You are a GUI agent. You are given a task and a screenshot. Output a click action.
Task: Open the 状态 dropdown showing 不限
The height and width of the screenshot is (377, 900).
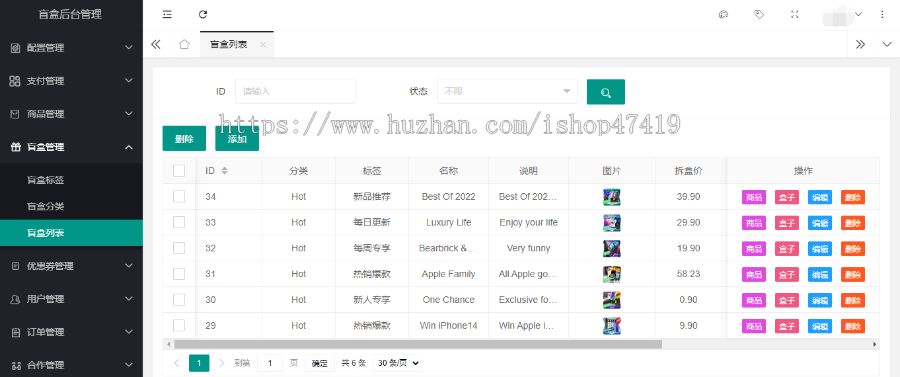coord(507,91)
